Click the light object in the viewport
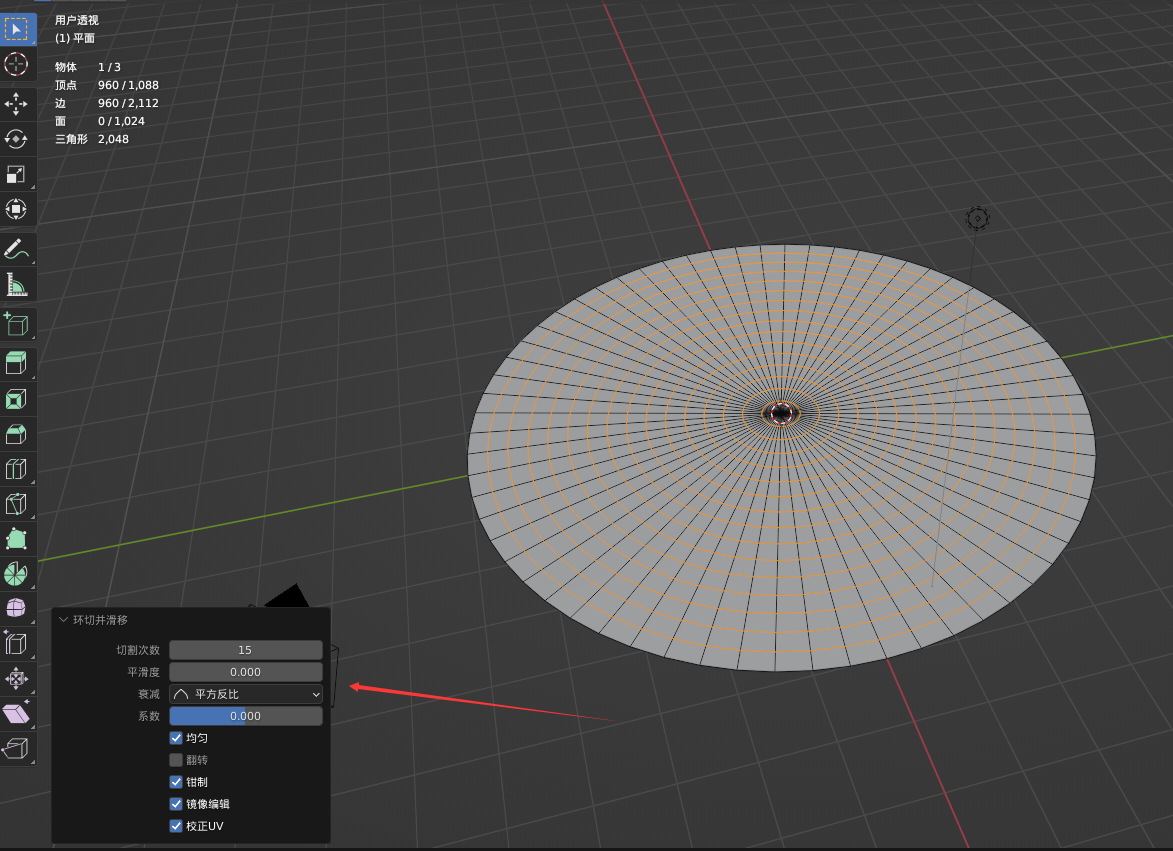 click(x=977, y=218)
